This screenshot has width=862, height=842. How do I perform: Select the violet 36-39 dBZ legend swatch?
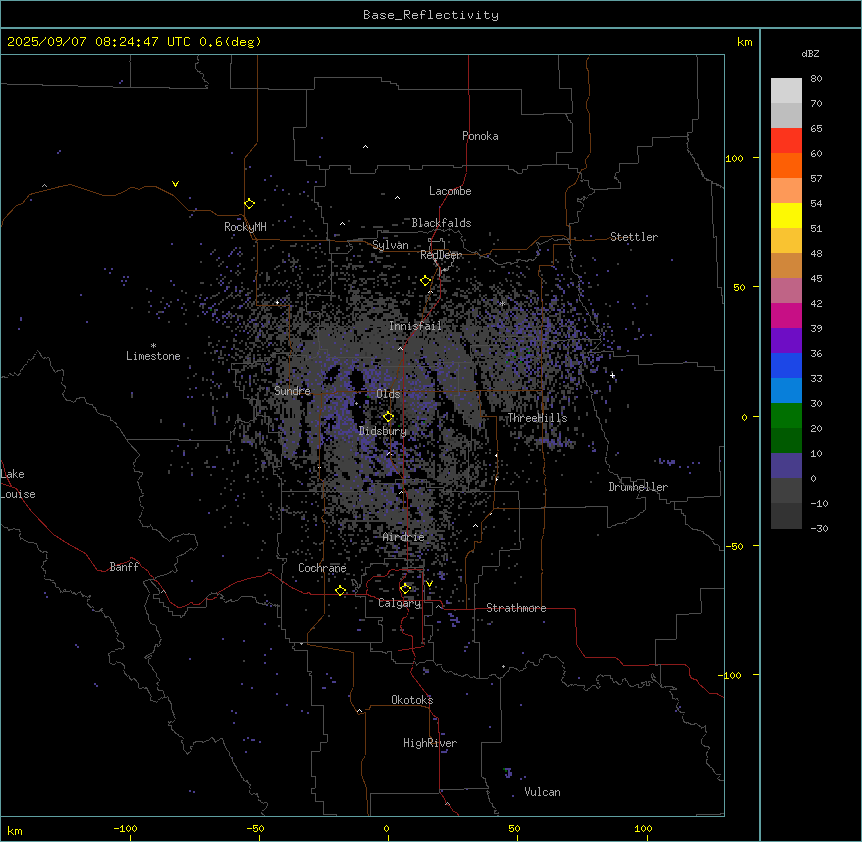point(786,341)
